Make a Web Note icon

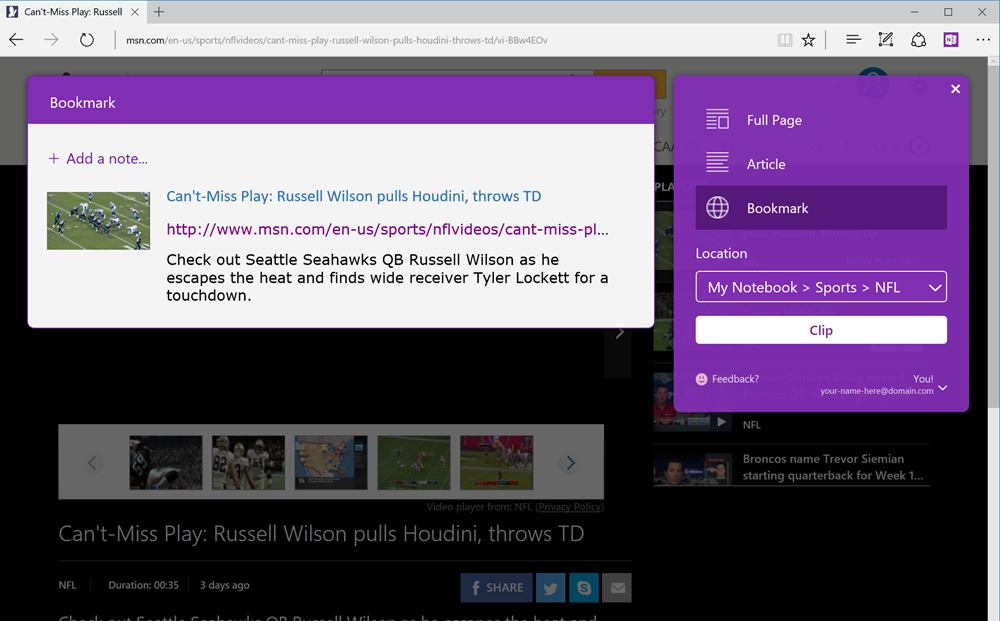click(x=886, y=40)
